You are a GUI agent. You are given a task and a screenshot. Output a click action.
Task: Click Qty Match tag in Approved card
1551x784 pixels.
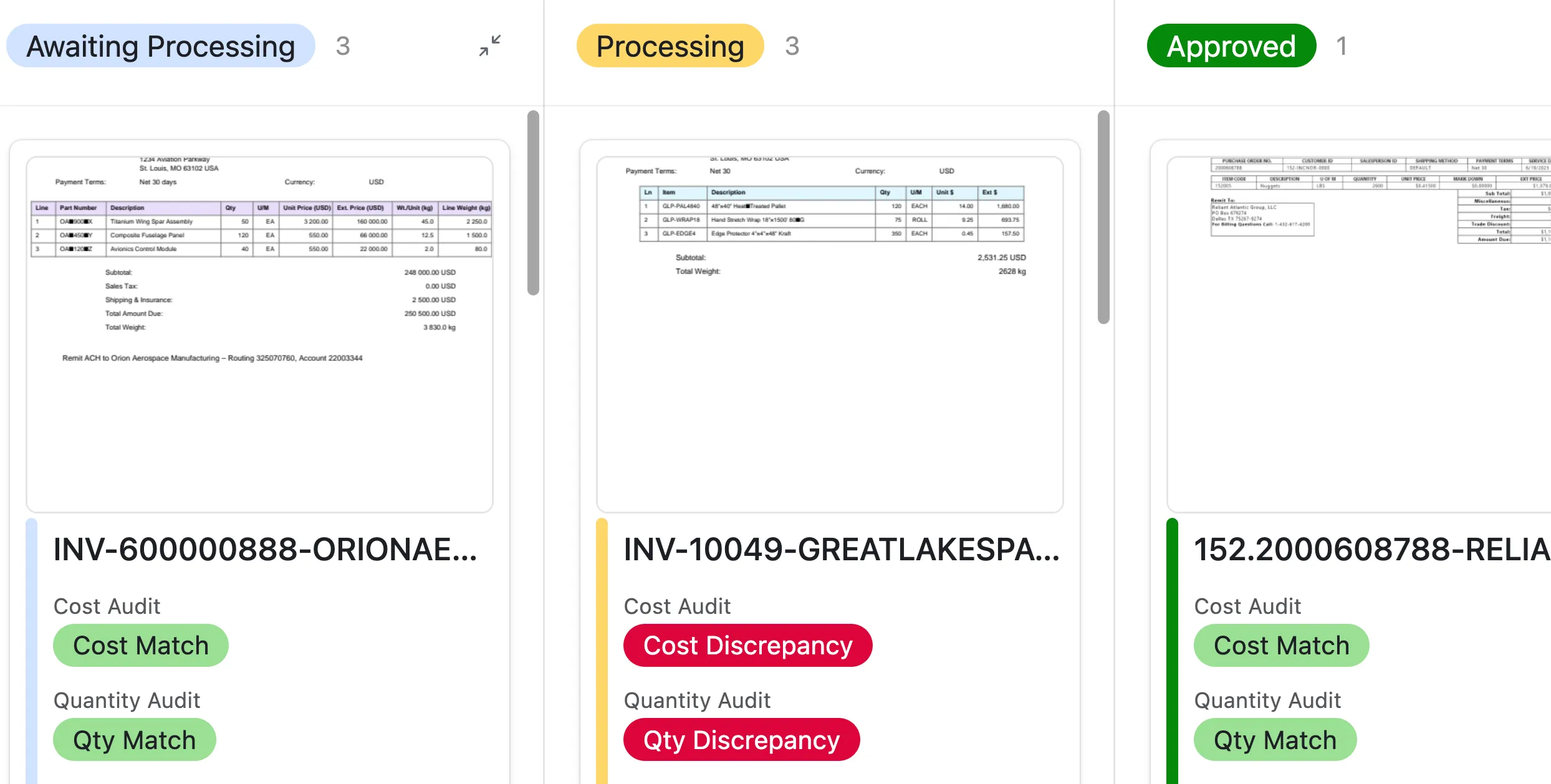(1275, 740)
